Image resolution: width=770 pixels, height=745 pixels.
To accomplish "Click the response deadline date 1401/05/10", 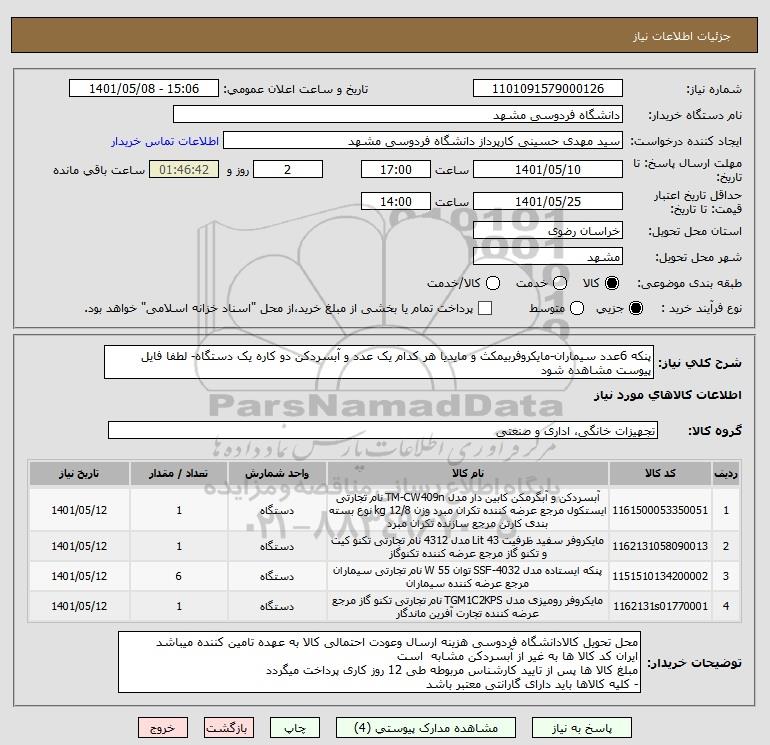I will tap(548, 170).
